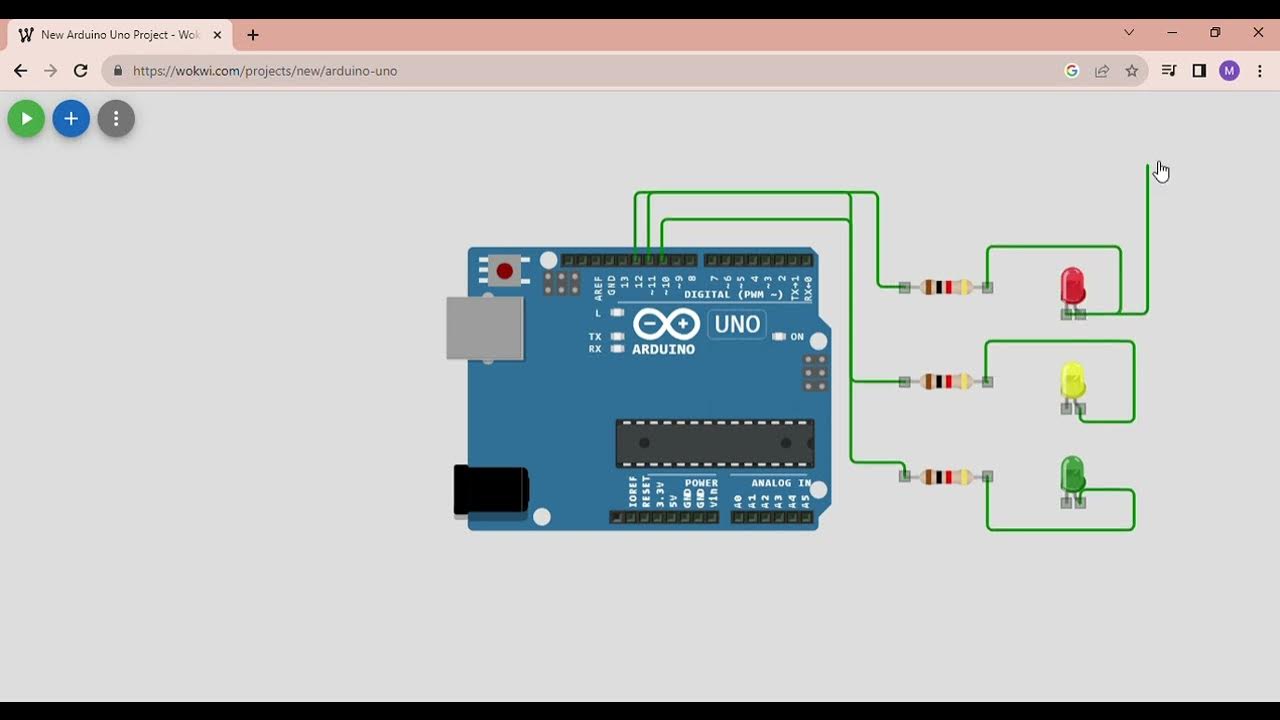
Task: Open a new browser tab
Action: click(x=253, y=35)
